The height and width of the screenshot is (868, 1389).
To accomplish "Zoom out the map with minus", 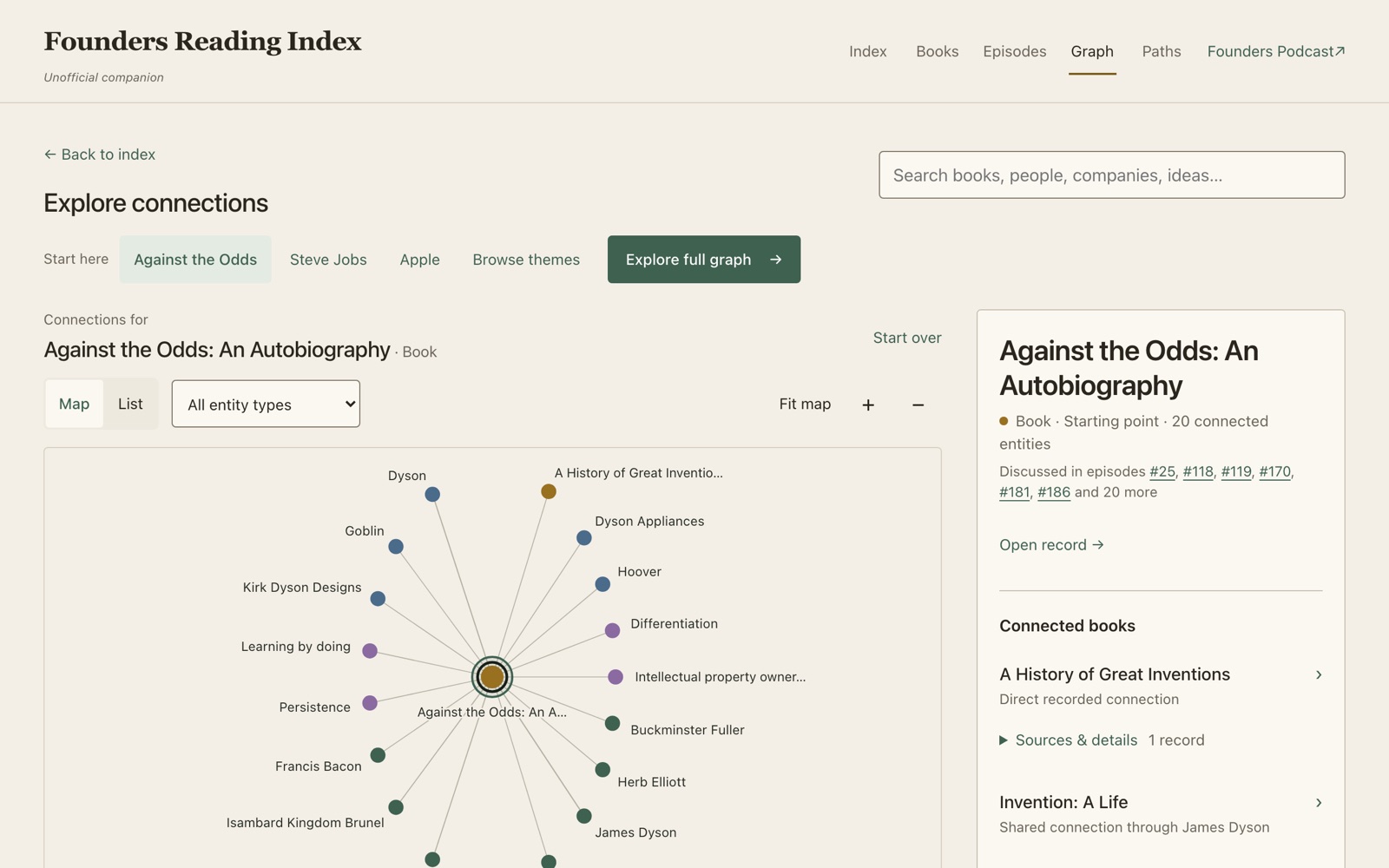I will [x=918, y=404].
